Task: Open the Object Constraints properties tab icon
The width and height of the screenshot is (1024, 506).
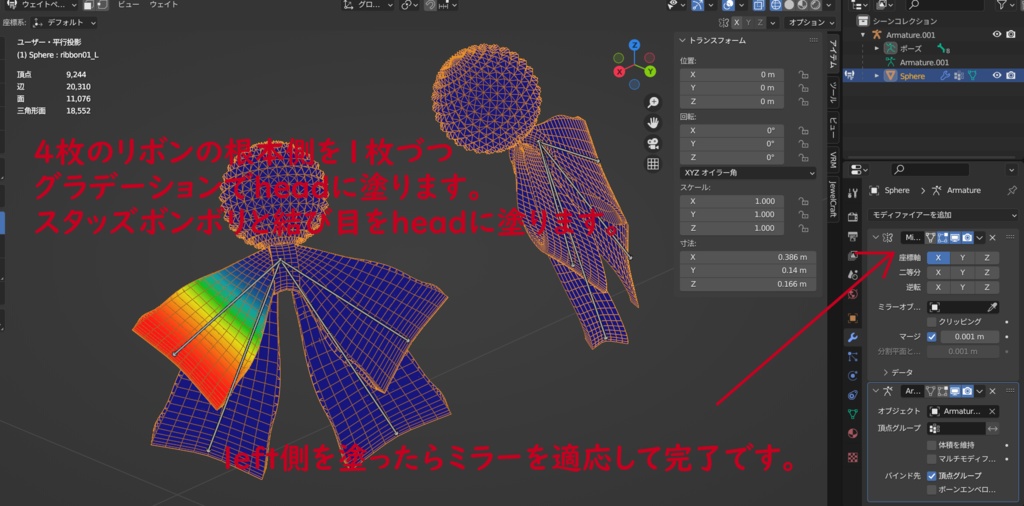Action: (x=852, y=395)
